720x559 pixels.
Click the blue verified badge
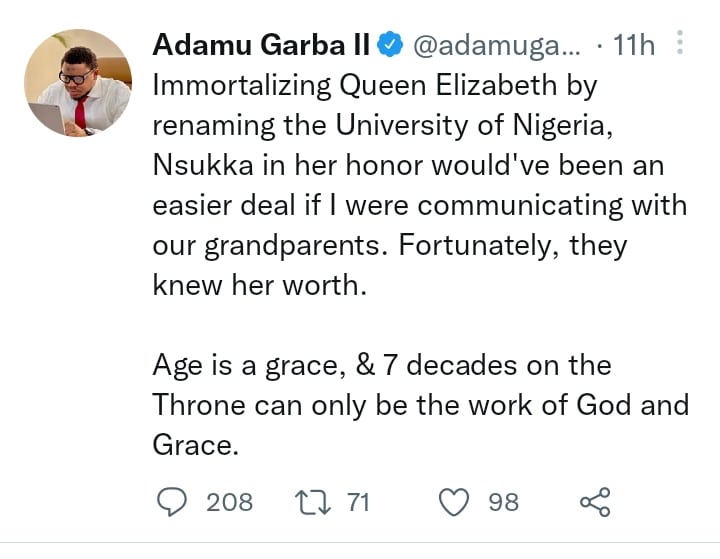391,46
